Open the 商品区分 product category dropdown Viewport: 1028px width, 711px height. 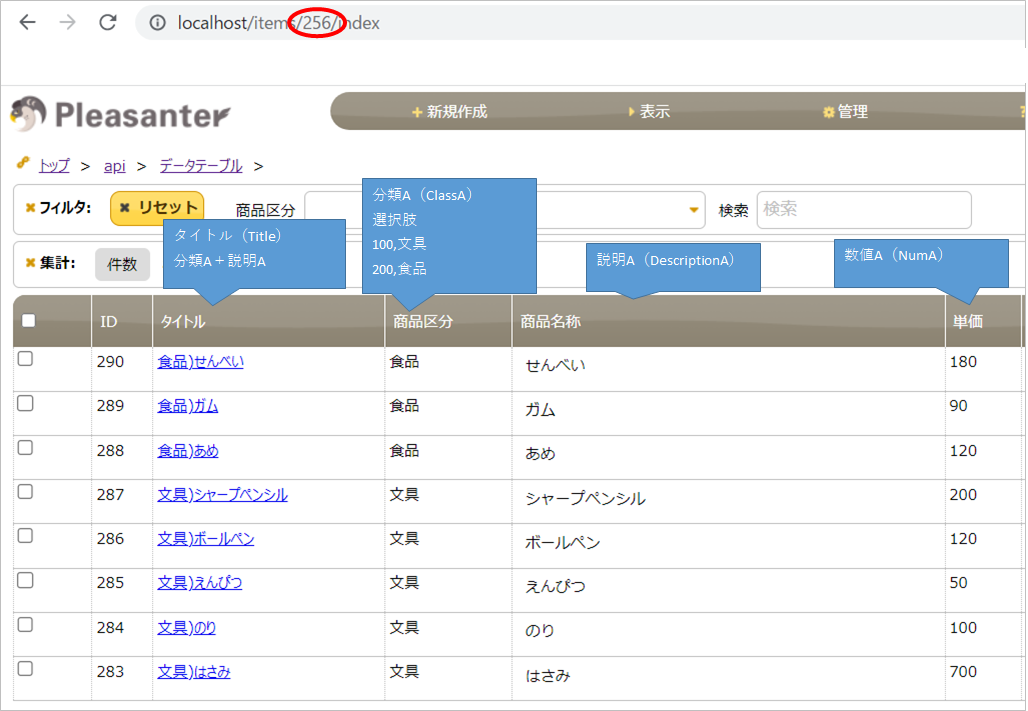click(692, 210)
